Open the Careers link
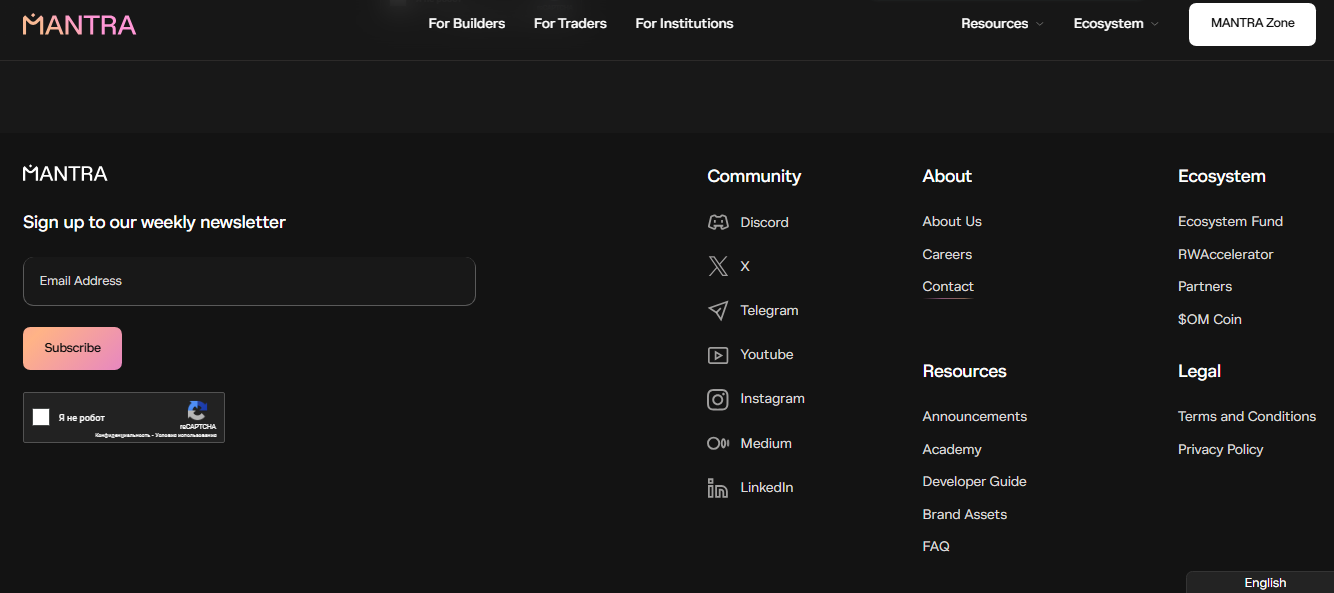Screen dimensions: 1334x593 coord(947,254)
